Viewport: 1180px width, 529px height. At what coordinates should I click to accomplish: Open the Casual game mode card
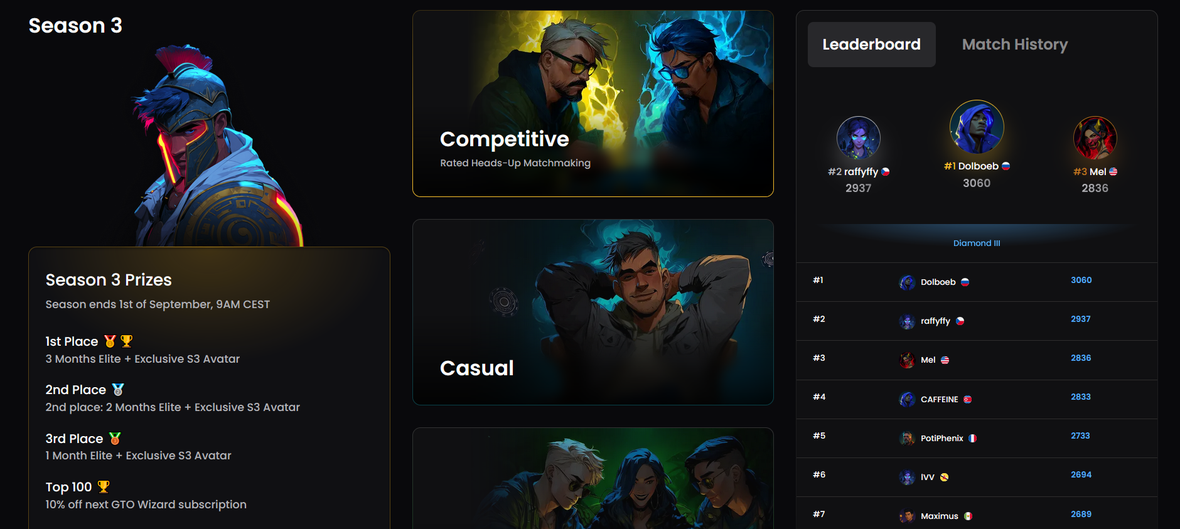pos(593,312)
